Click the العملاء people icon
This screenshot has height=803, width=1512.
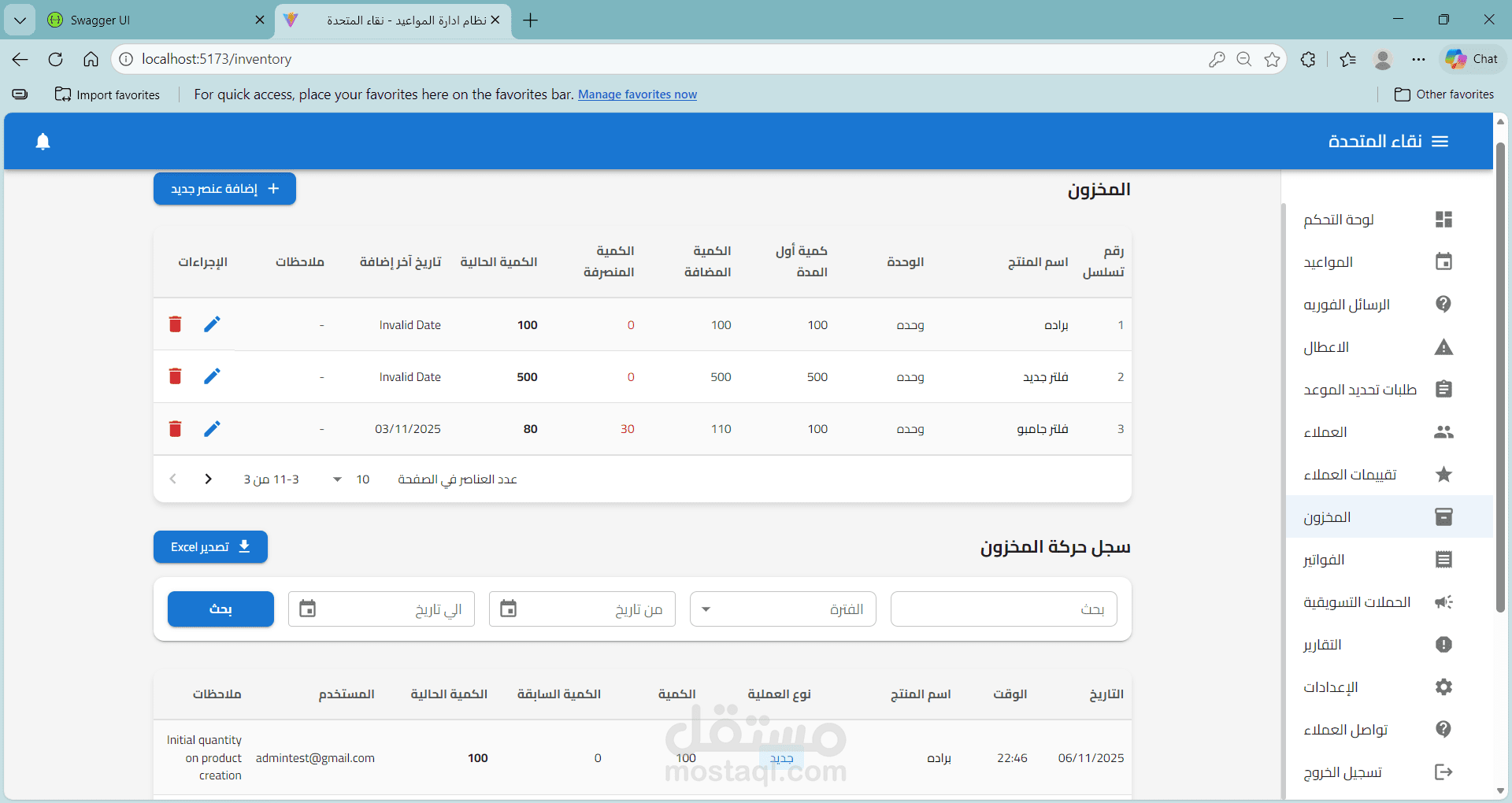[1443, 432]
